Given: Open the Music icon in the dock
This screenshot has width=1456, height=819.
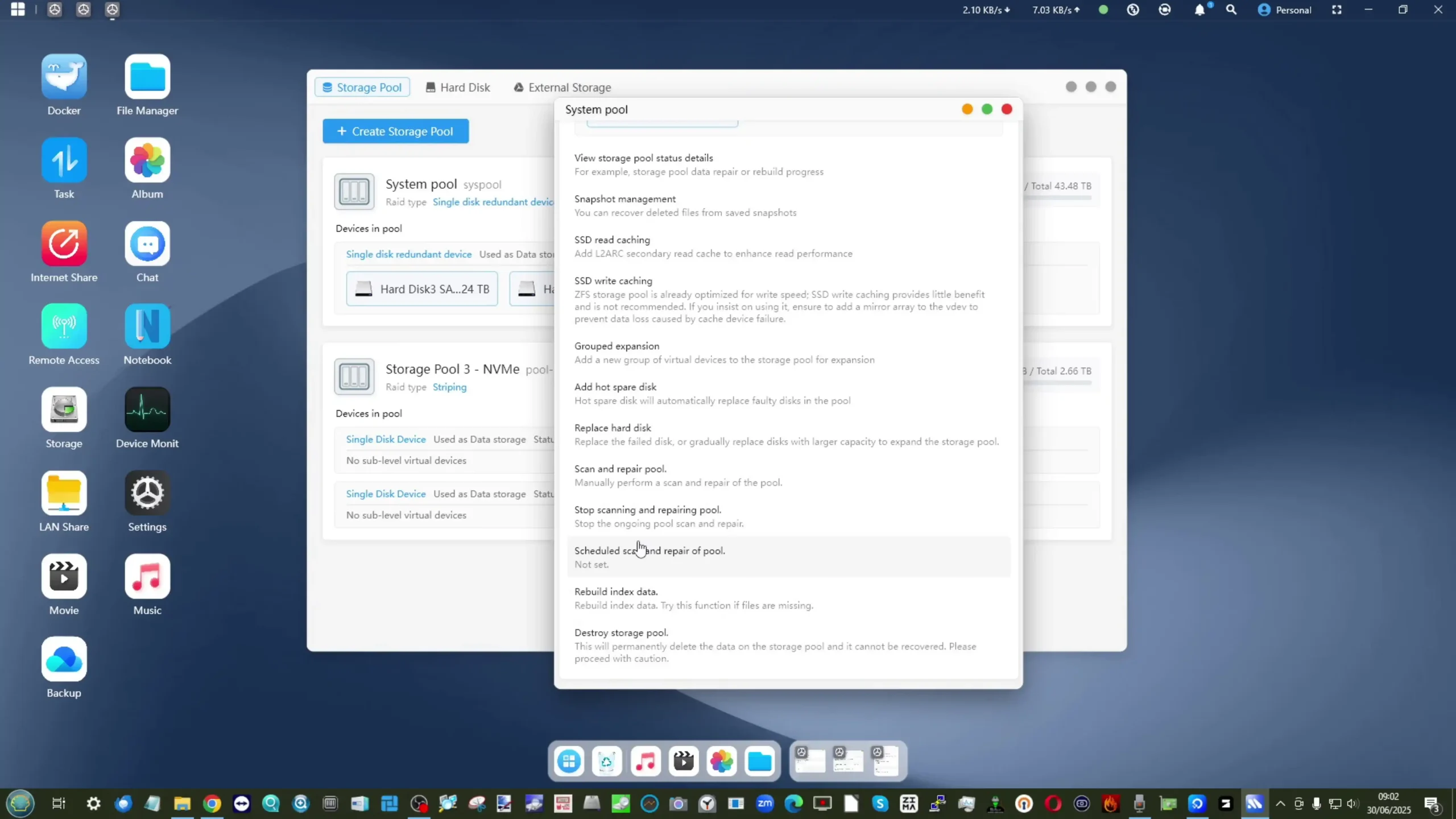Looking at the screenshot, I should pos(646,761).
